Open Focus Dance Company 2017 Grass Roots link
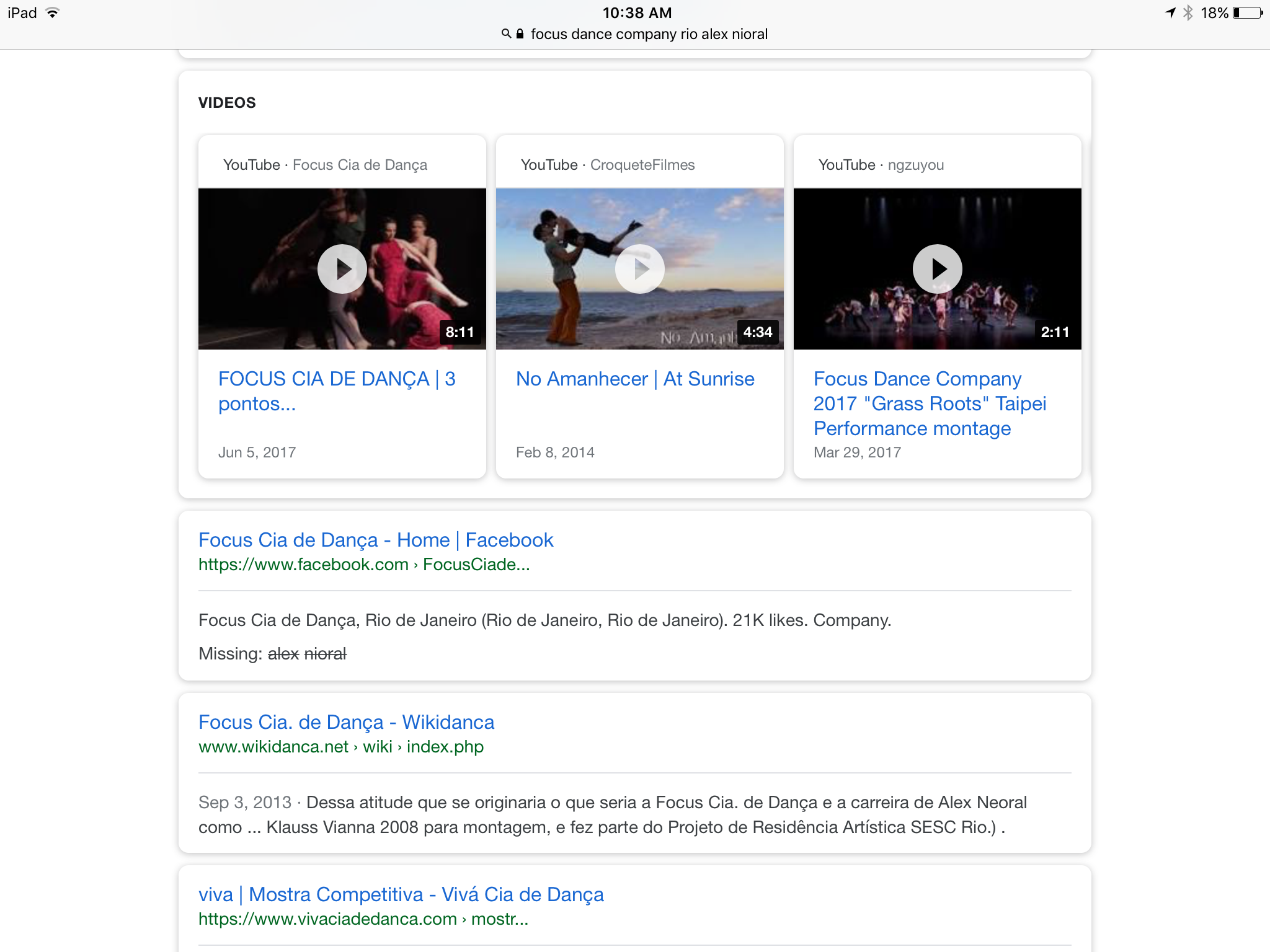The image size is (1270, 952). pyautogui.click(x=930, y=403)
